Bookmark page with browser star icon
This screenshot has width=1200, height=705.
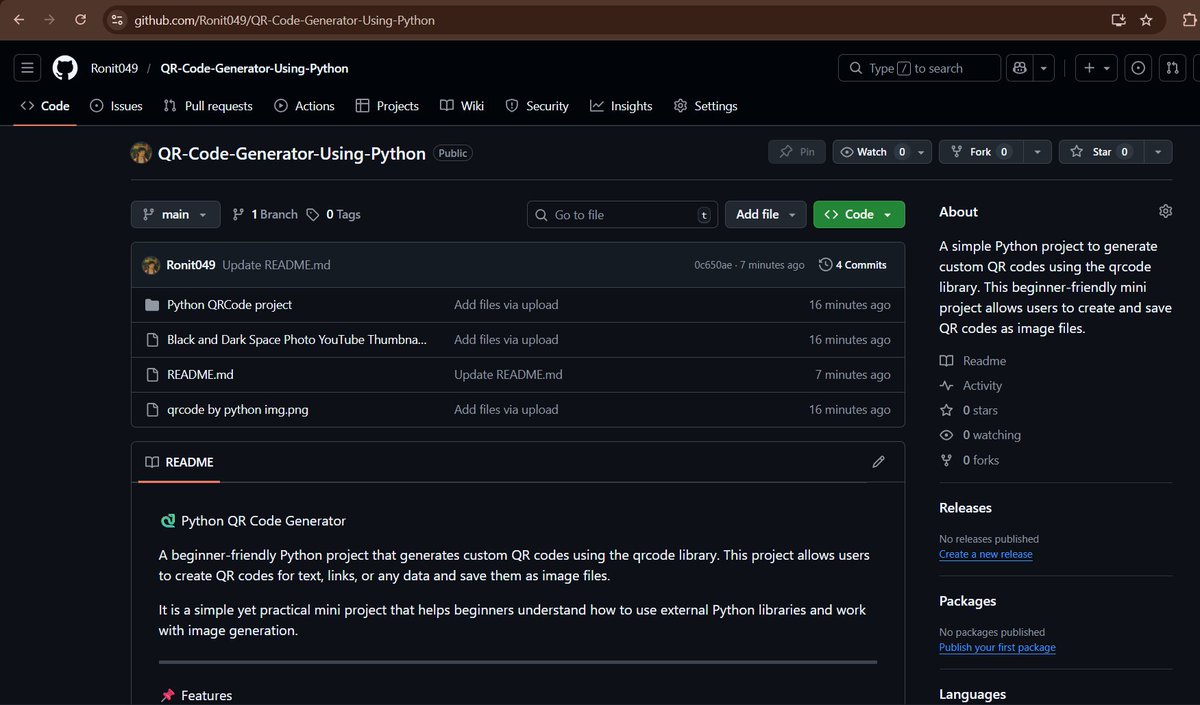click(1146, 20)
